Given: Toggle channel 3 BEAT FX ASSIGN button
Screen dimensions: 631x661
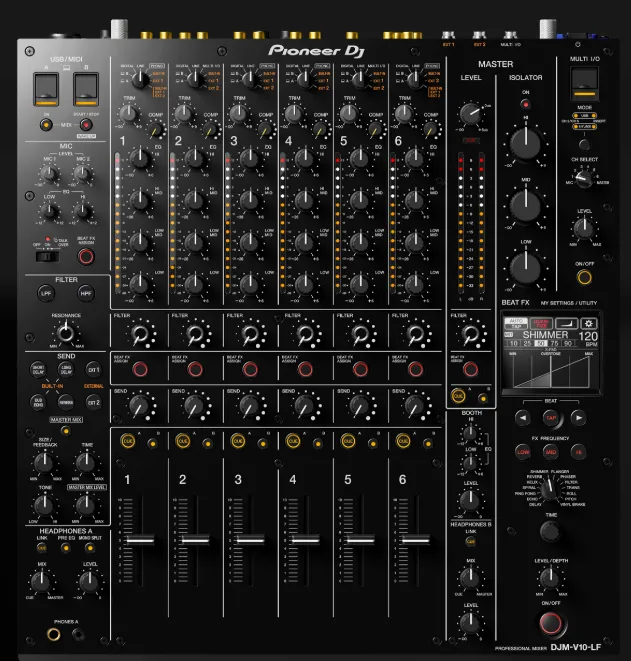Looking at the screenshot, I should tap(250, 369).
